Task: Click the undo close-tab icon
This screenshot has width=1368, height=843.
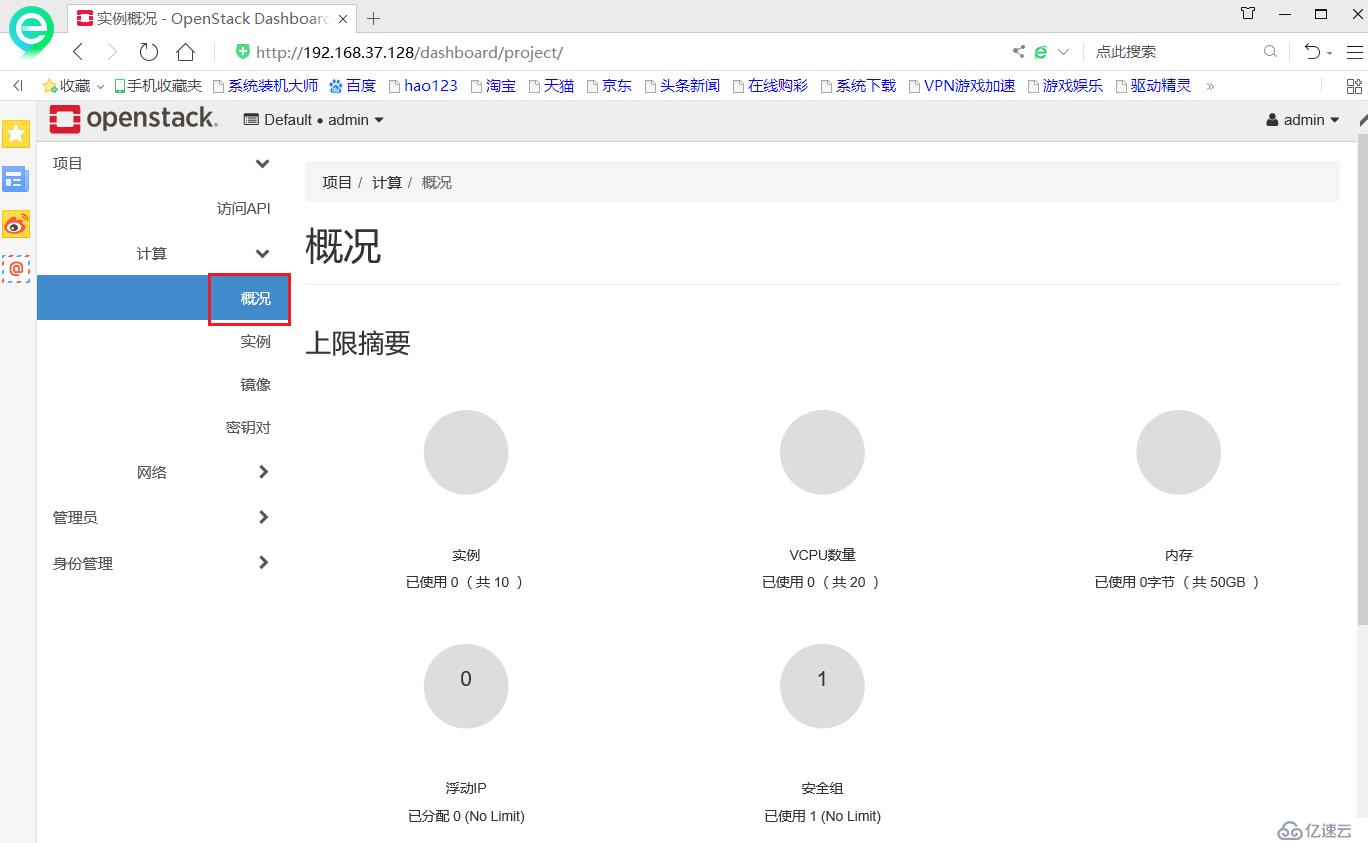Action: pyautogui.click(x=1312, y=52)
